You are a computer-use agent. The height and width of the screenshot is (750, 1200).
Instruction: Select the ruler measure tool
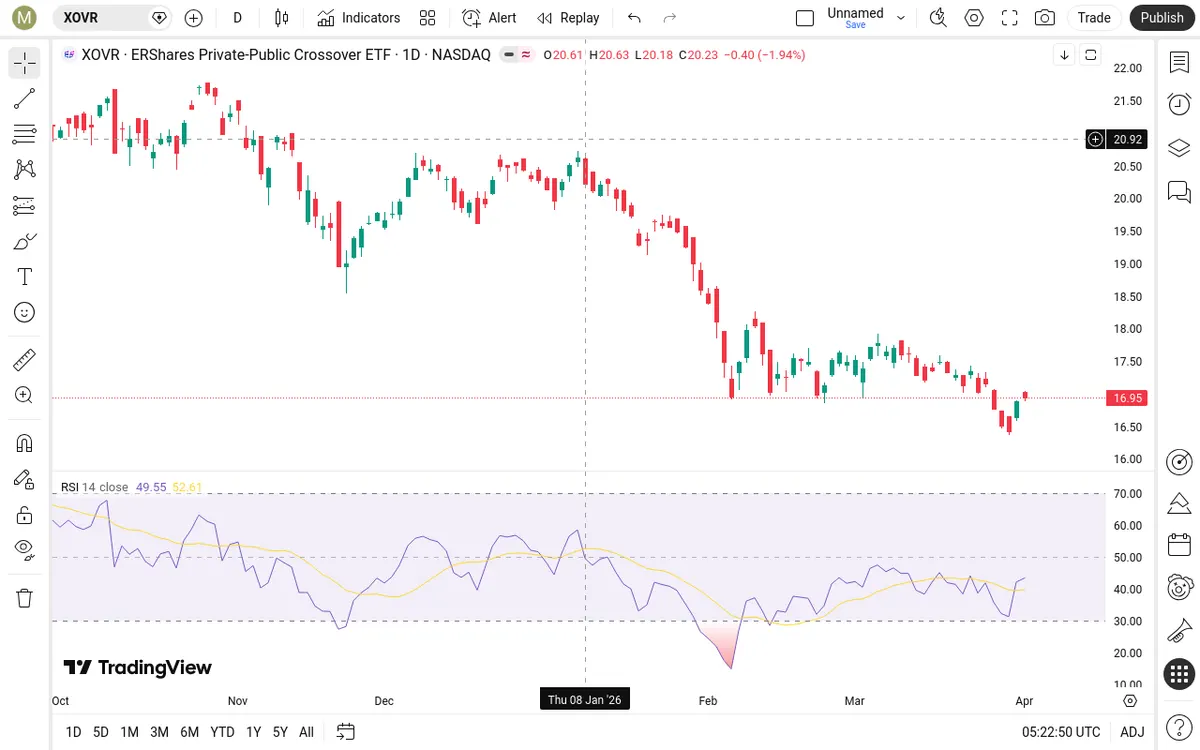tap(25, 359)
